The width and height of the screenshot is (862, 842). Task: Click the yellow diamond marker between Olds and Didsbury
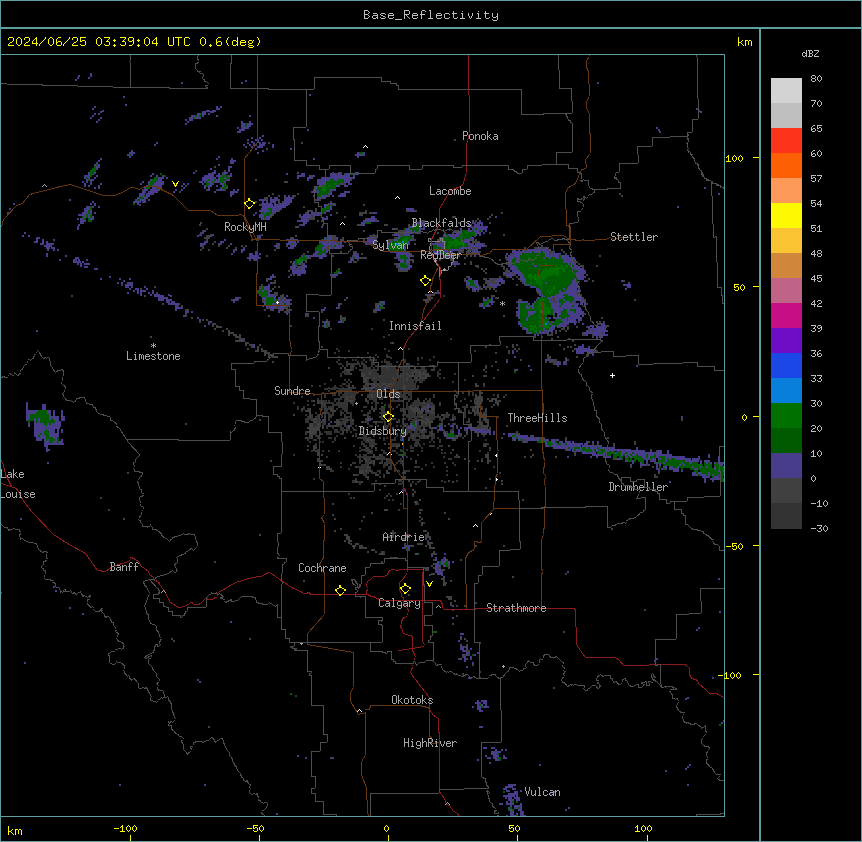pos(388,417)
